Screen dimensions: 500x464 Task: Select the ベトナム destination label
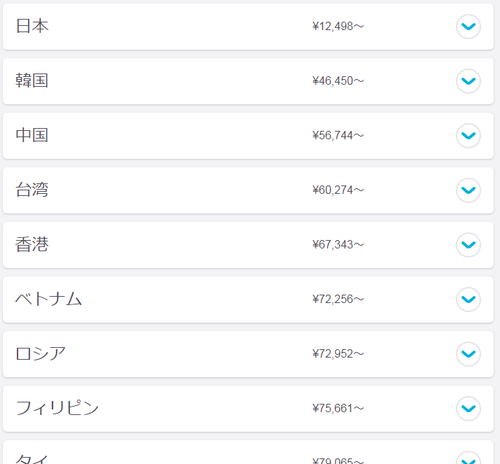click(x=49, y=299)
